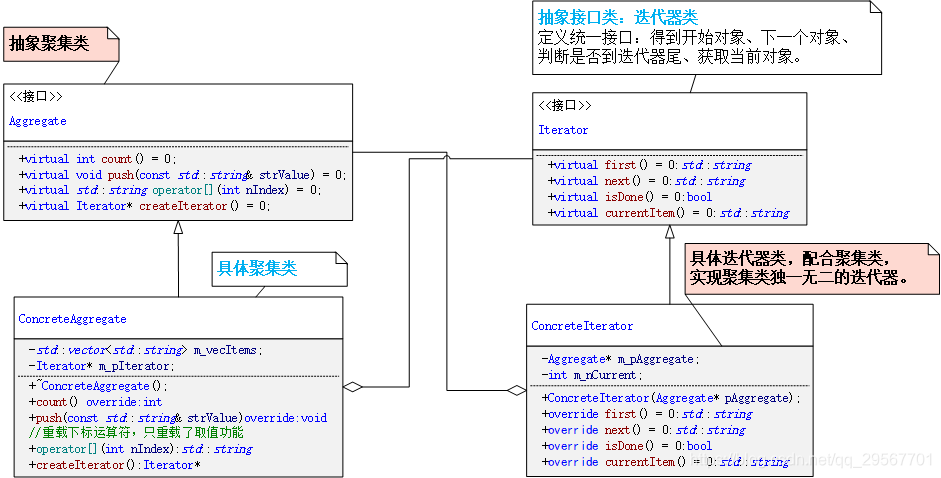Click the green 重载下标运算符 comment
The width and height of the screenshot is (941, 478).
coord(136,432)
